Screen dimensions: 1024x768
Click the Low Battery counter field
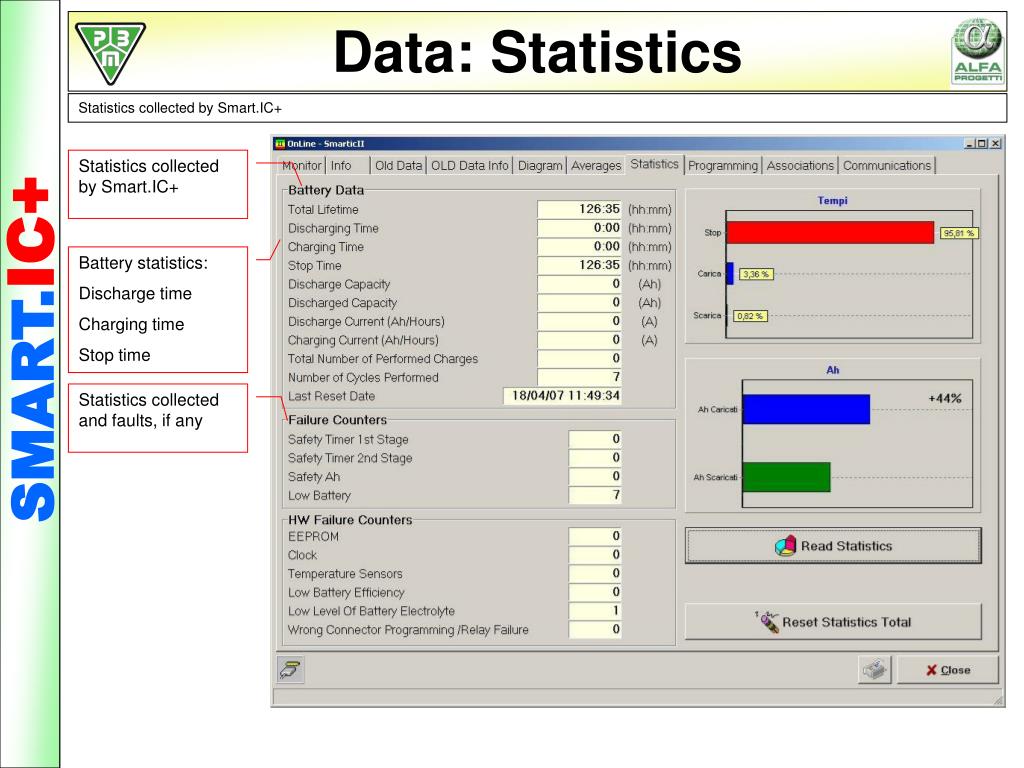click(x=595, y=495)
